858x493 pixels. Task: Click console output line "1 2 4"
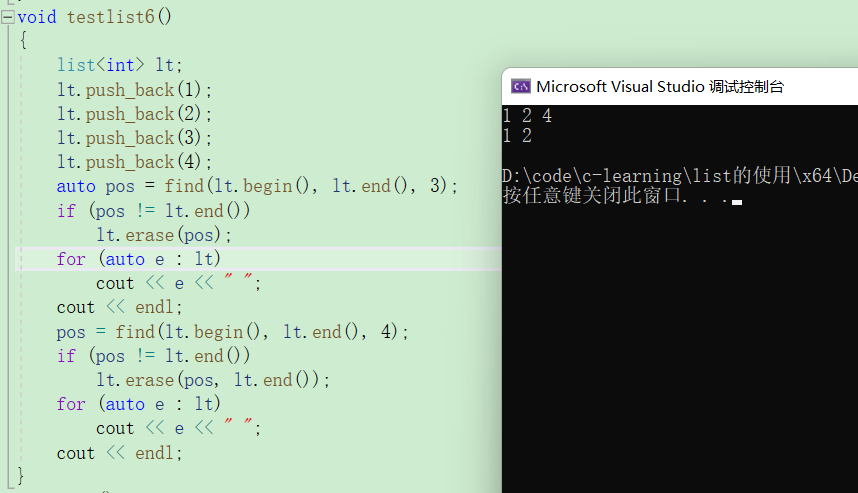pyautogui.click(x=527, y=115)
